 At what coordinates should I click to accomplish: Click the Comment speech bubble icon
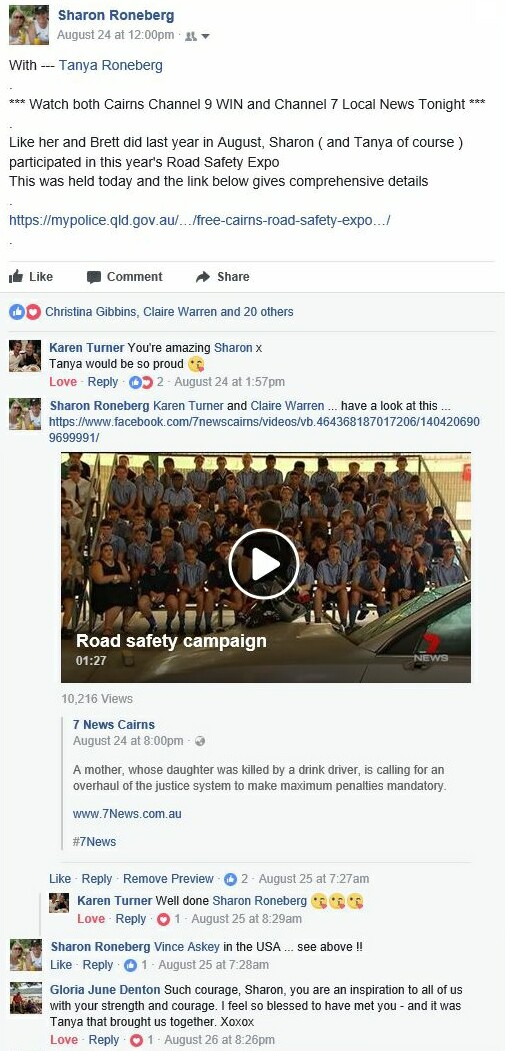(94, 277)
